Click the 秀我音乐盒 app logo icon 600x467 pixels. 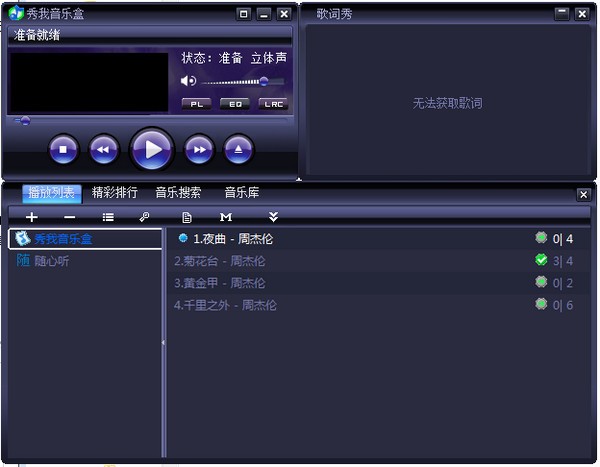(16, 13)
